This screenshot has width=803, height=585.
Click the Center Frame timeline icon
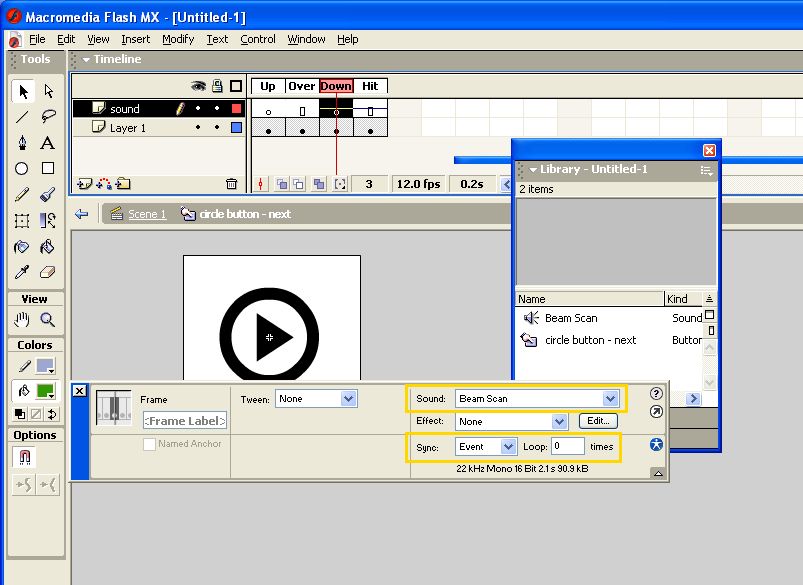[261, 184]
